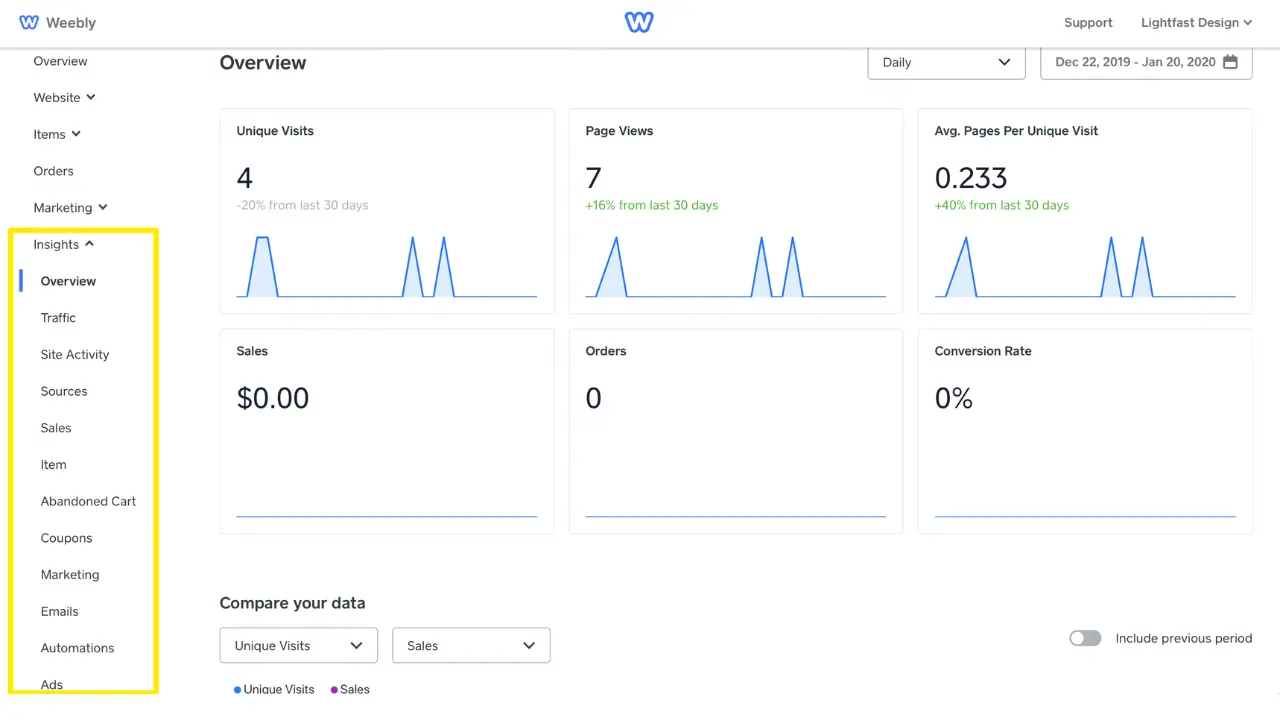1280x720 pixels.
Task: Click the Sales $0.00 value
Action: click(273, 398)
